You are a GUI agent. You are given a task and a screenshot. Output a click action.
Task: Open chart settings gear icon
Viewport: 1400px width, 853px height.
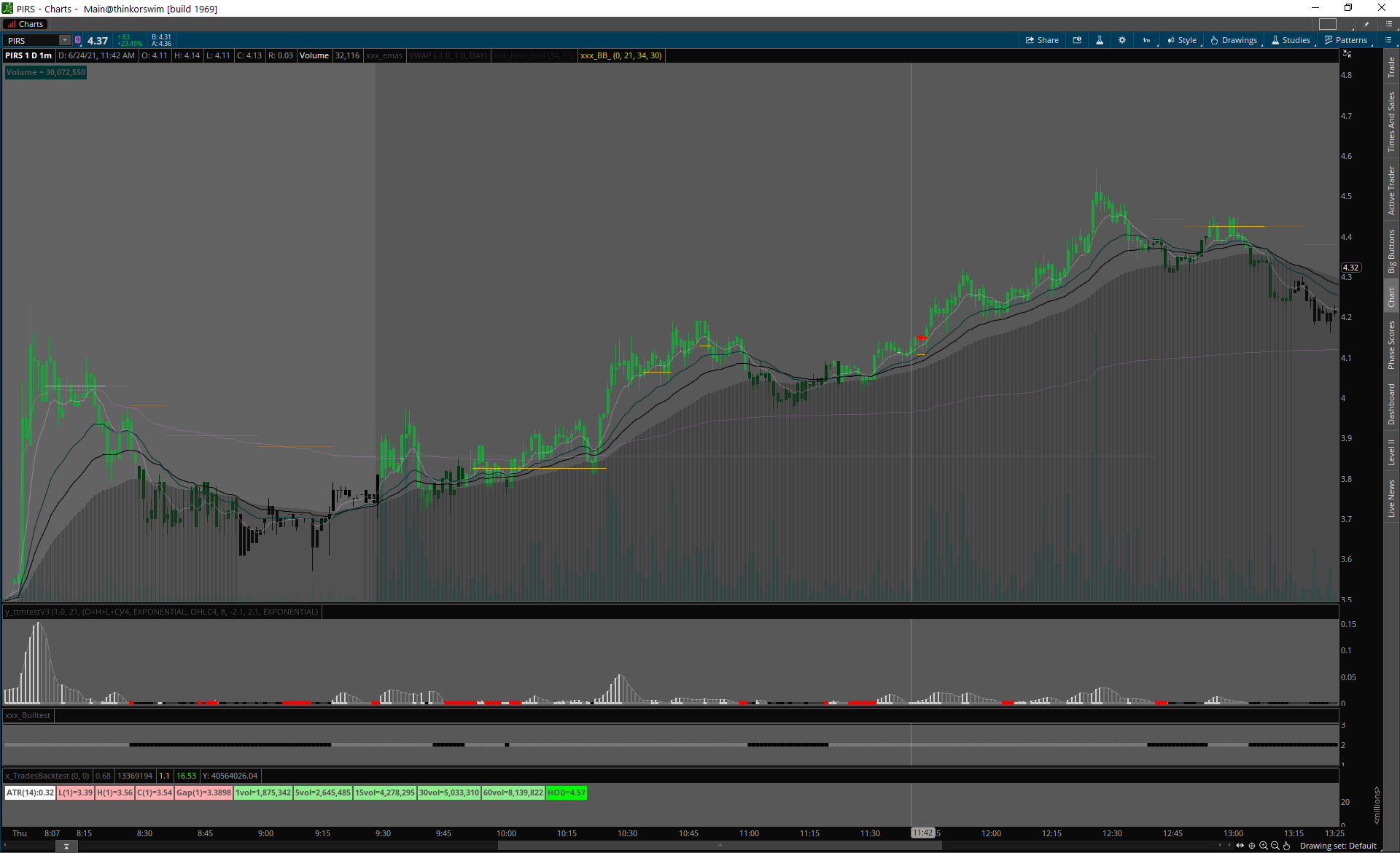tap(1122, 40)
